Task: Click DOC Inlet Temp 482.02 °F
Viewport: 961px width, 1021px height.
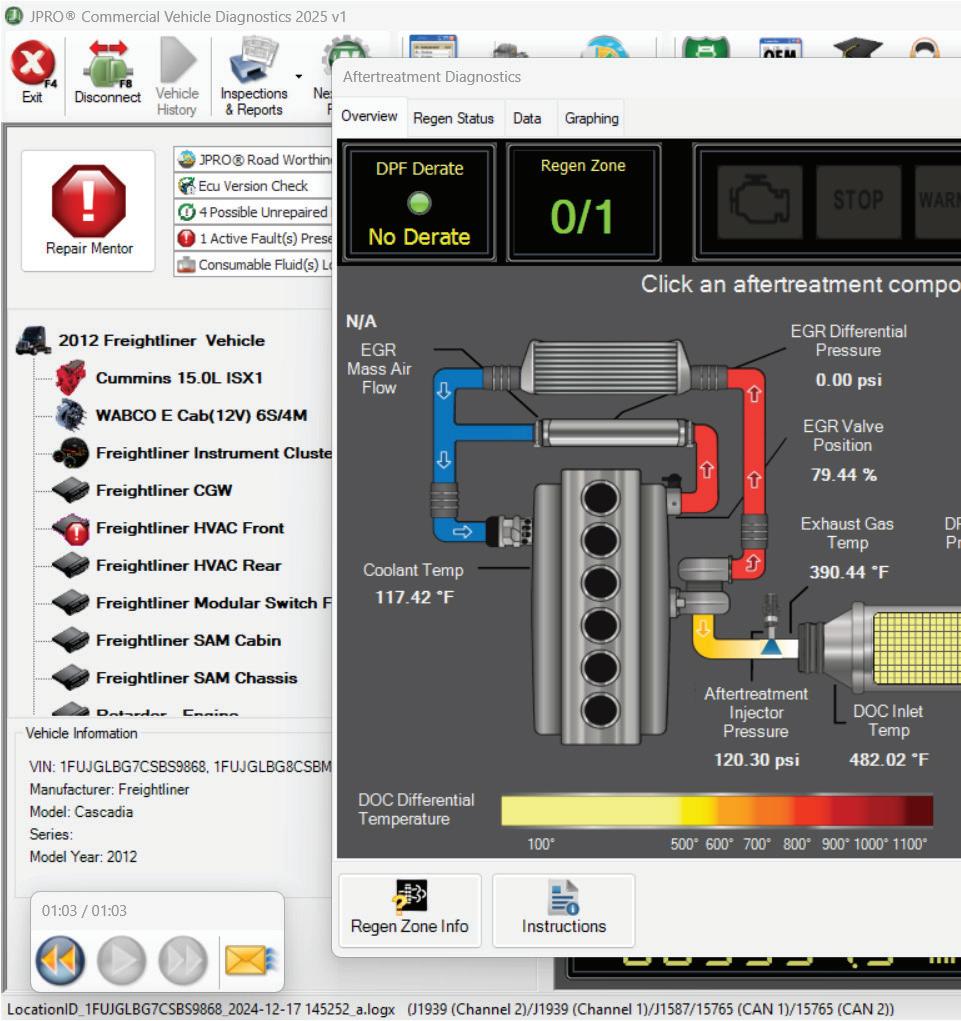Action: tap(889, 760)
